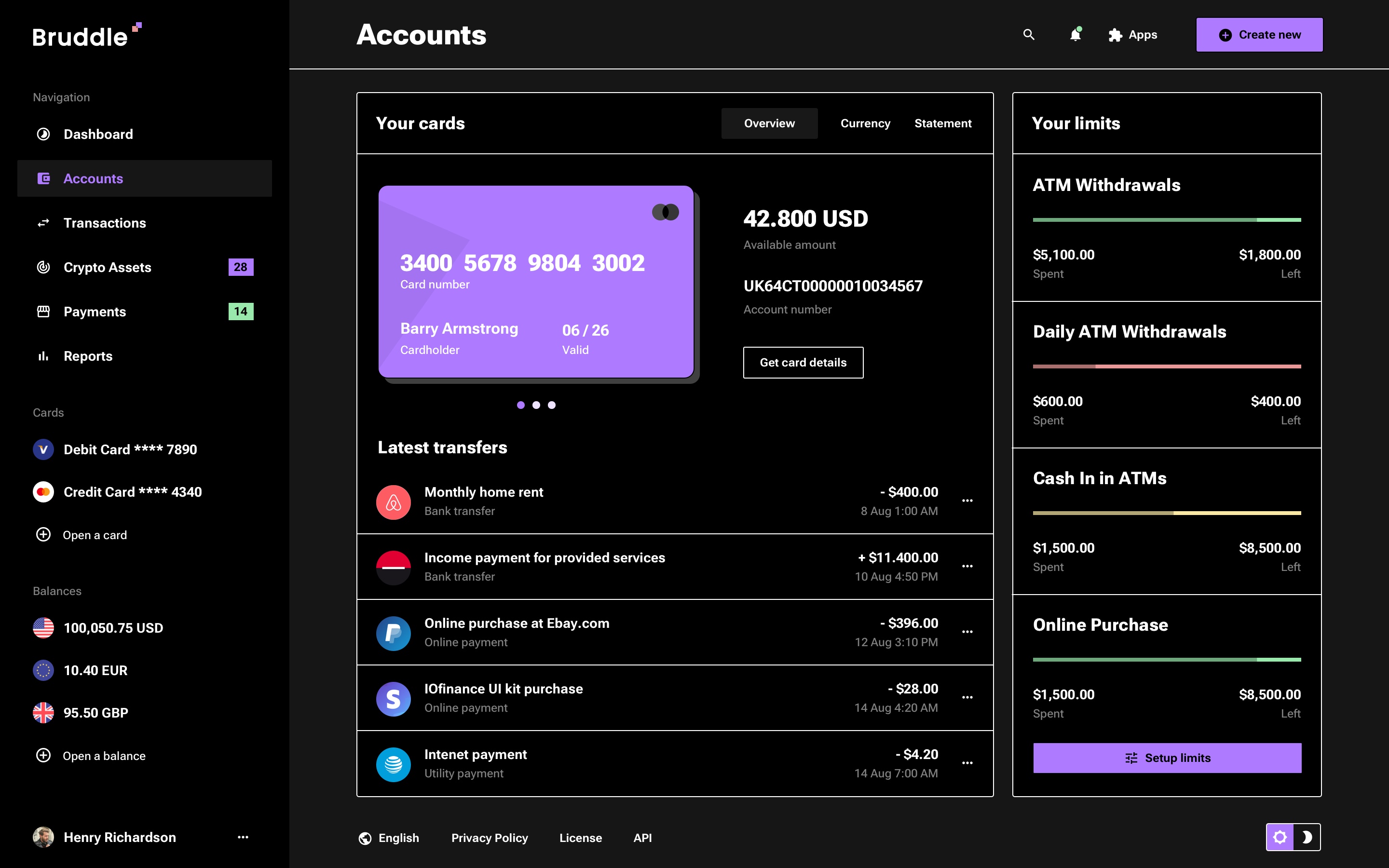This screenshot has width=1389, height=868.
Task: Open the notifications bell
Action: (x=1075, y=35)
